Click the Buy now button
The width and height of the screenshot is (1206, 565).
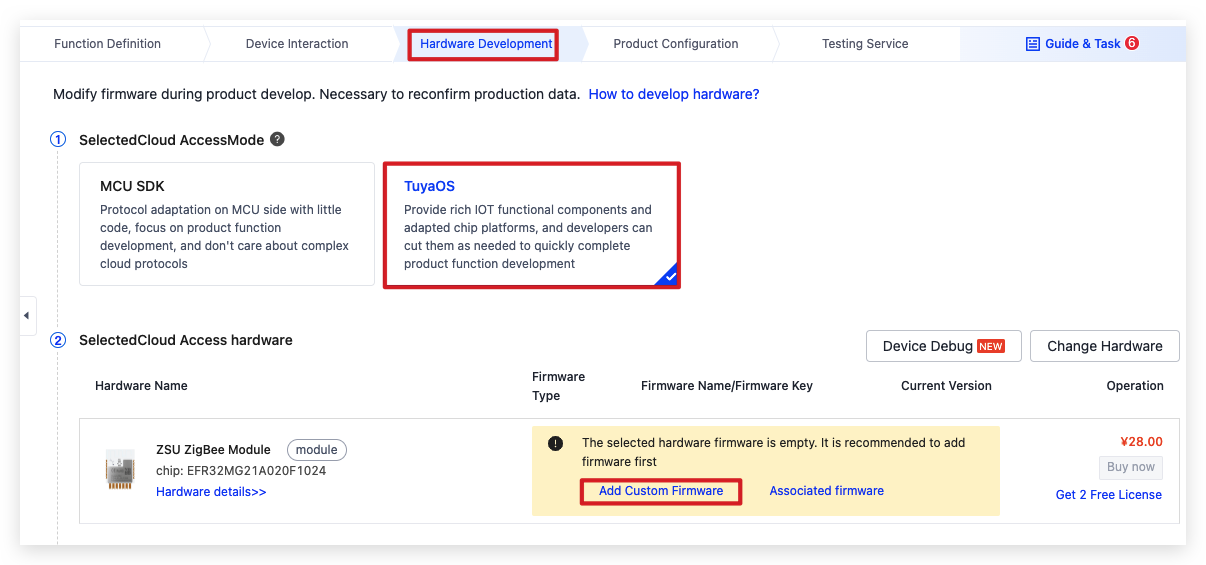(x=1131, y=467)
